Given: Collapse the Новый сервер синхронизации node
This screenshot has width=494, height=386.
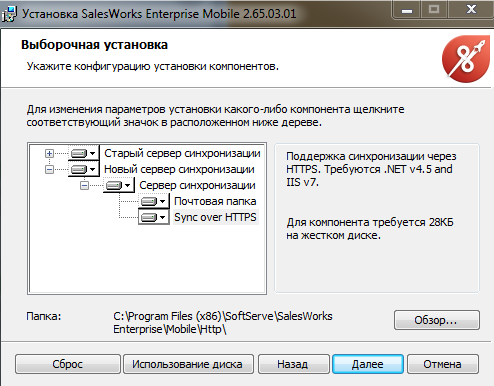Looking at the screenshot, I should point(49,169).
